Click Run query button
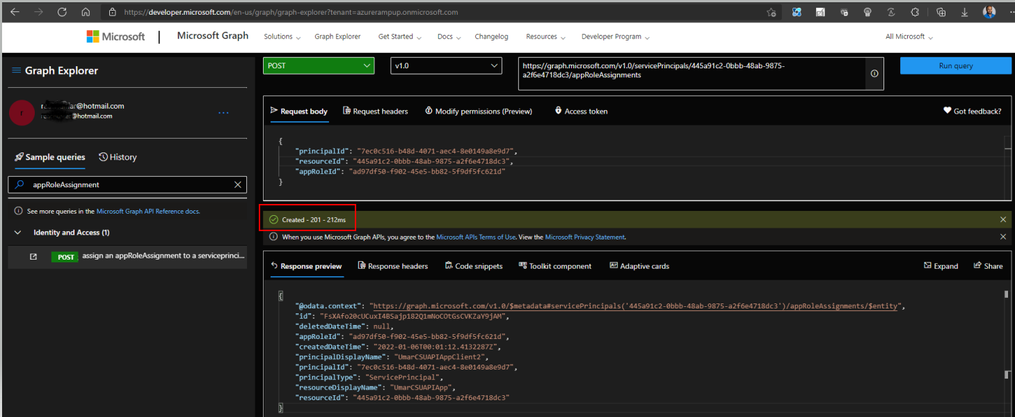This screenshot has height=417, width=1015. (955, 65)
